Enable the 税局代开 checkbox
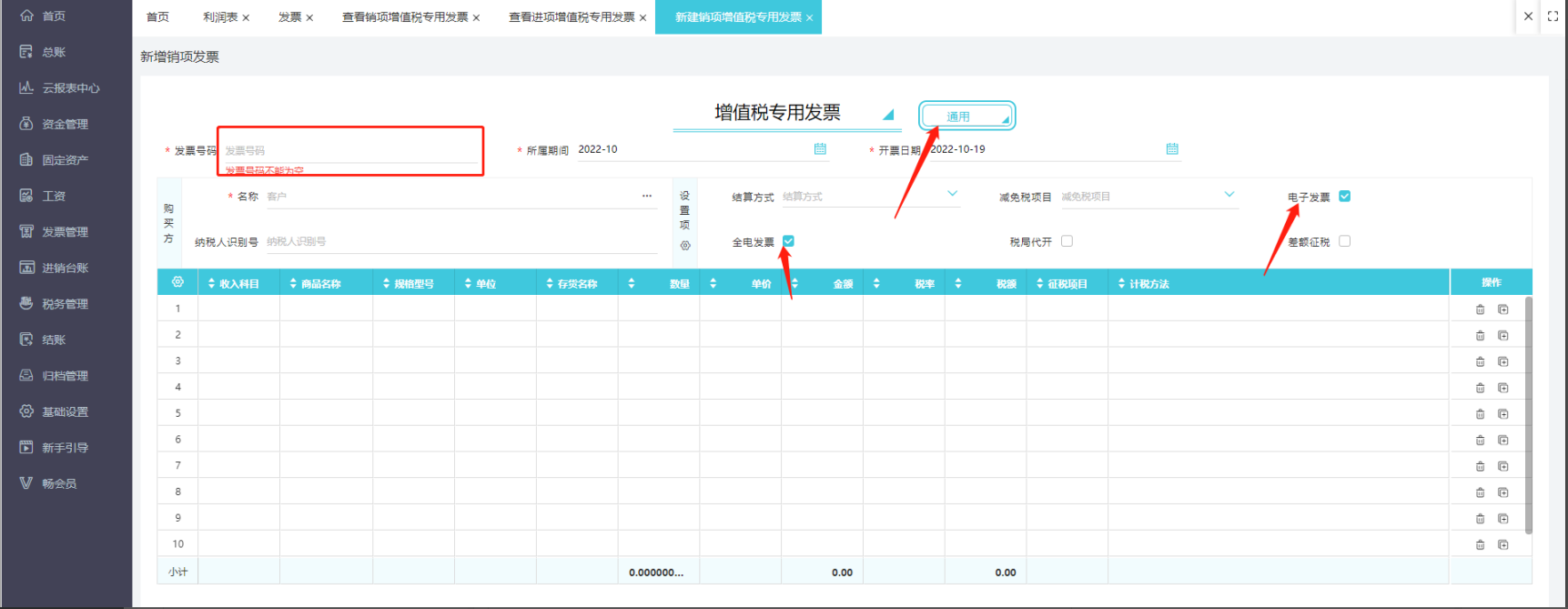 [x=1067, y=241]
